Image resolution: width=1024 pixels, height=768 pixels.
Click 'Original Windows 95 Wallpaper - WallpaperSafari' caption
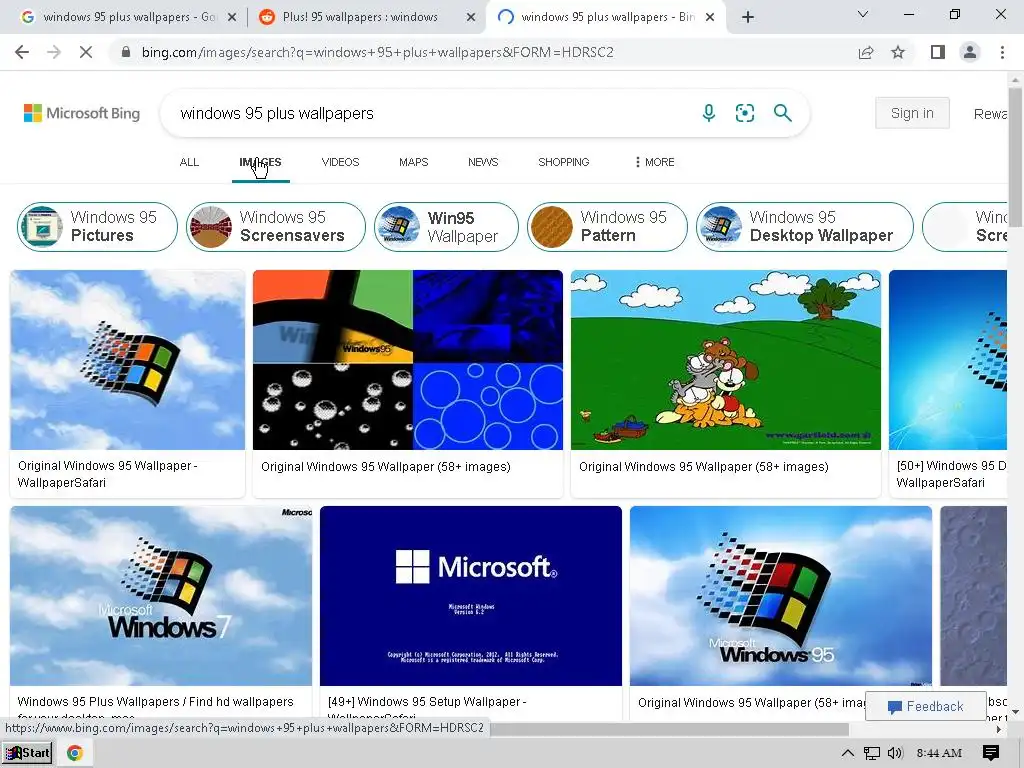(x=108, y=474)
